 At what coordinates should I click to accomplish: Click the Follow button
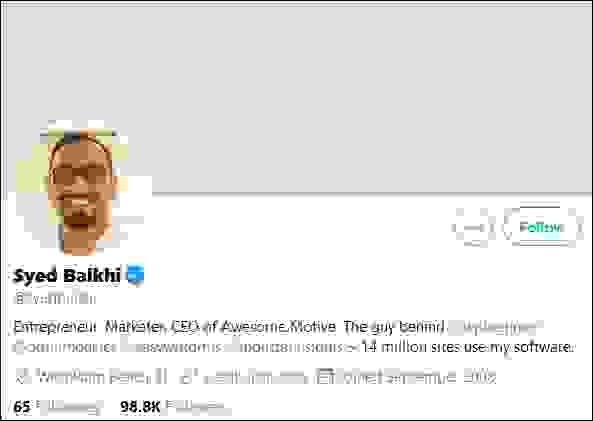tap(540, 227)
